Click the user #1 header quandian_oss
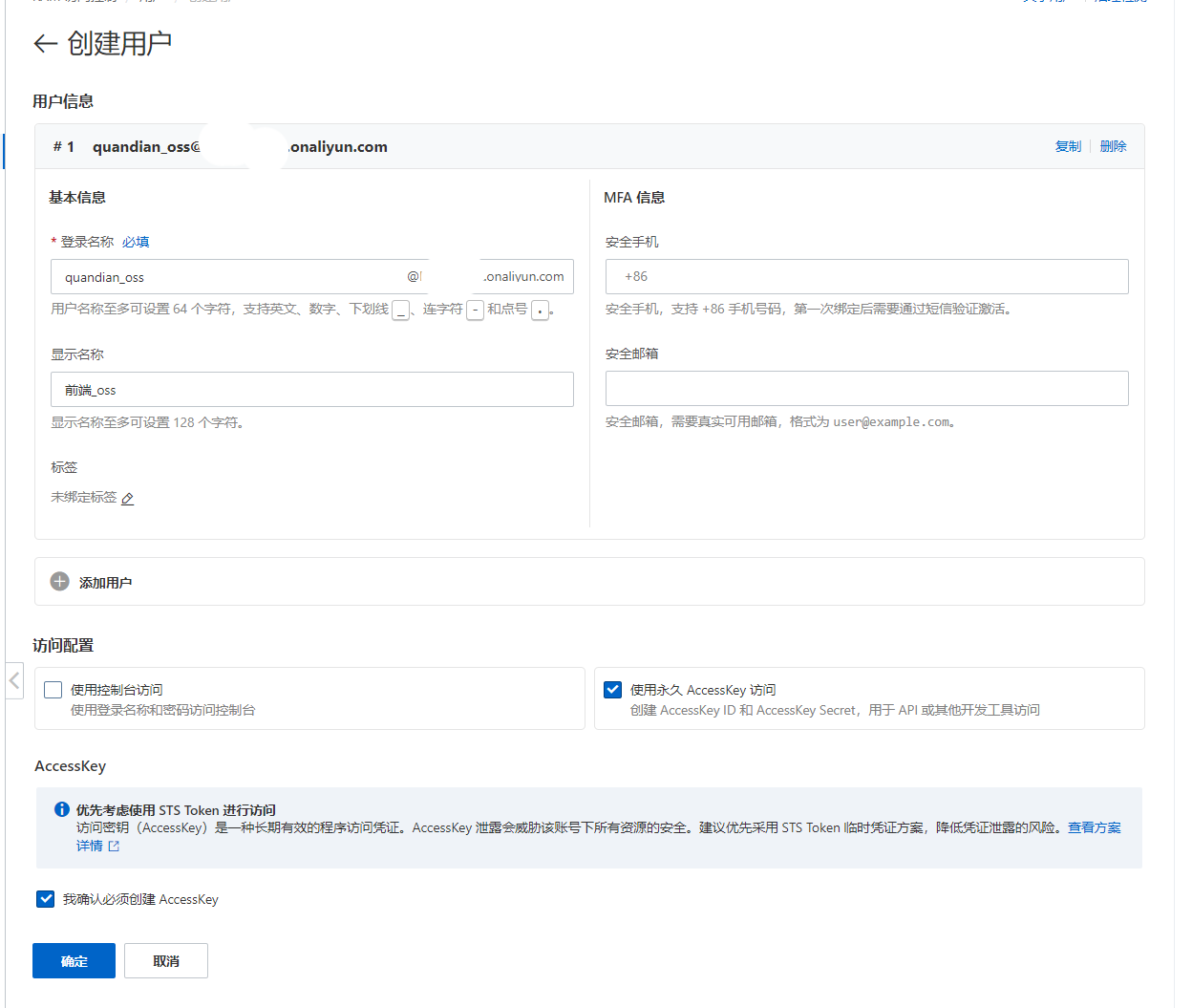 240,146
